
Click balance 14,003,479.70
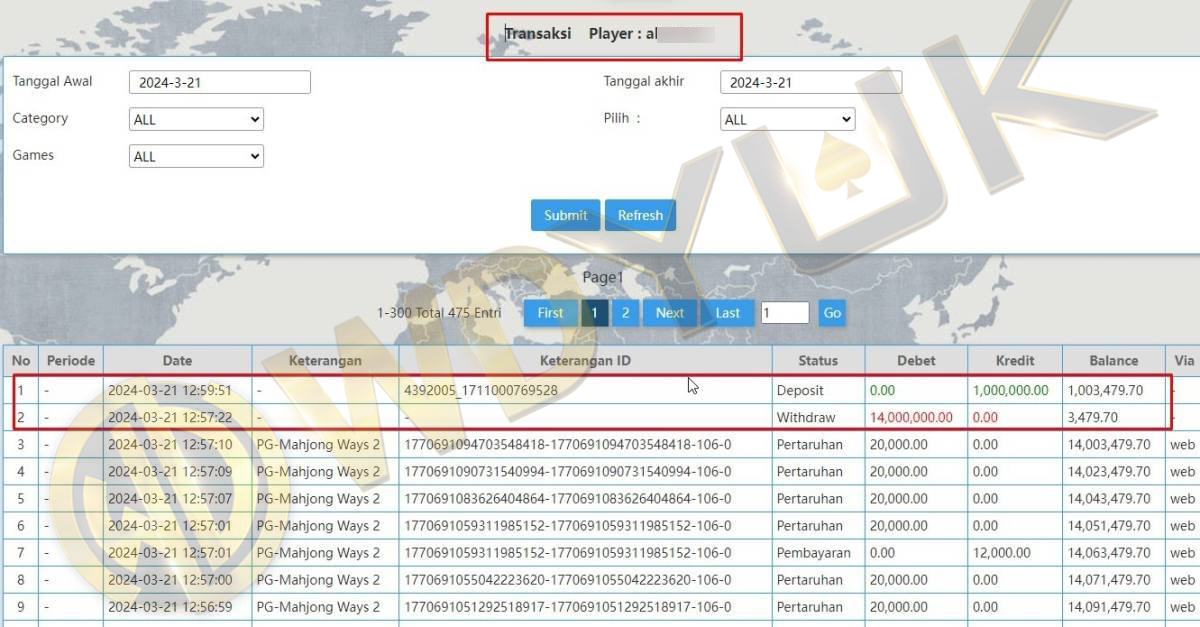(x=1109, y=444)
